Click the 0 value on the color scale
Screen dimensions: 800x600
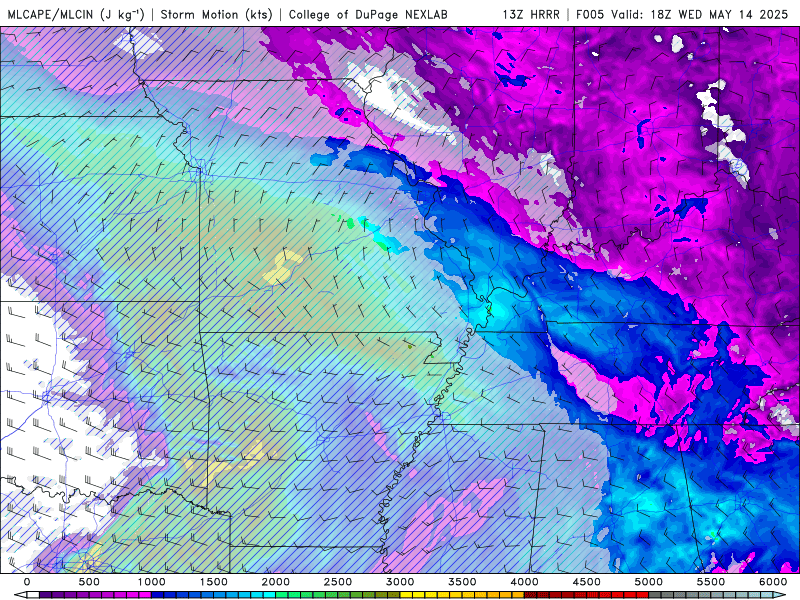[27, 582]
